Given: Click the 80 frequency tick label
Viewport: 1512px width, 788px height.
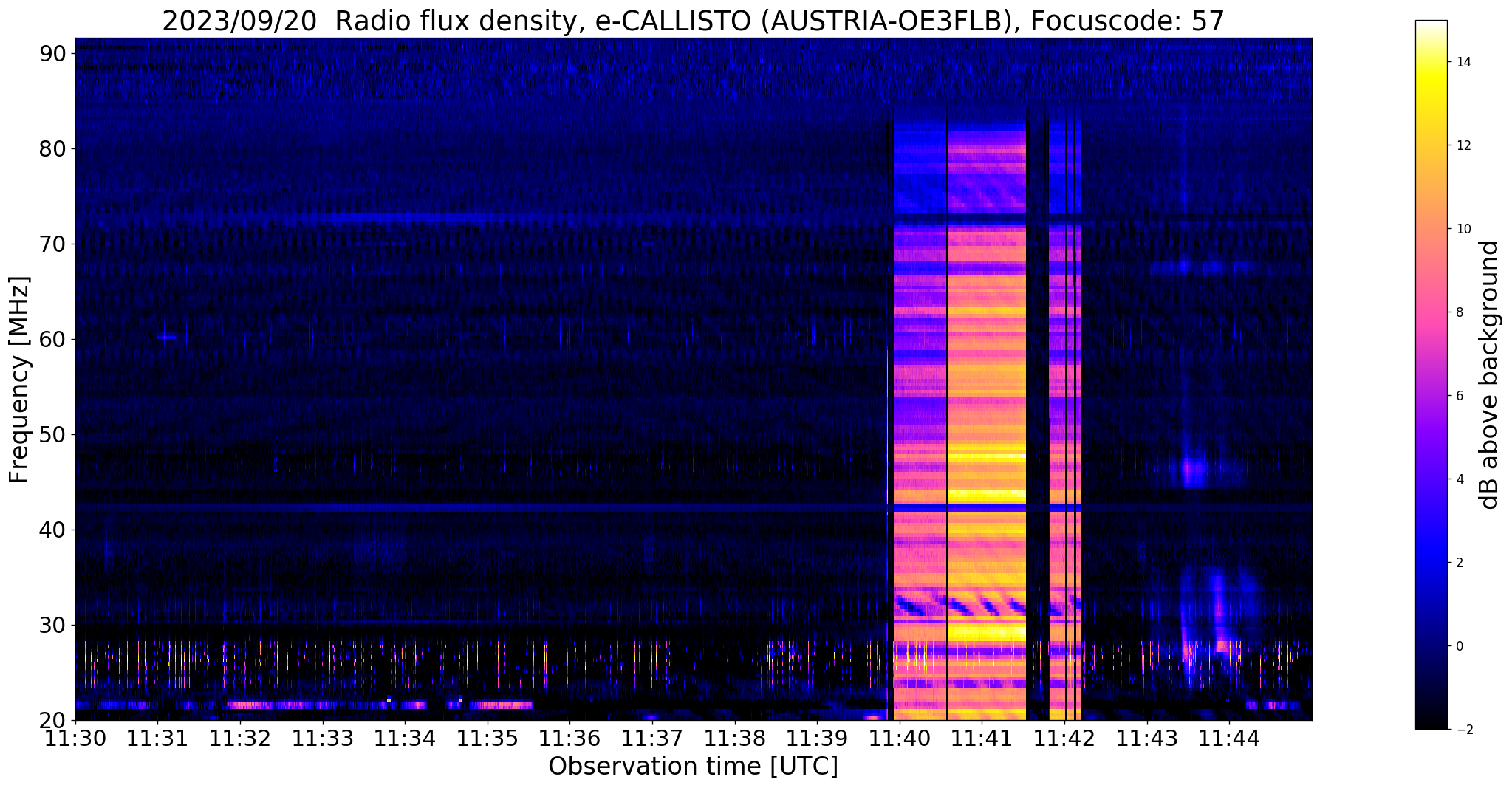Looking at the screenshot, I should [x=54, y=149].
